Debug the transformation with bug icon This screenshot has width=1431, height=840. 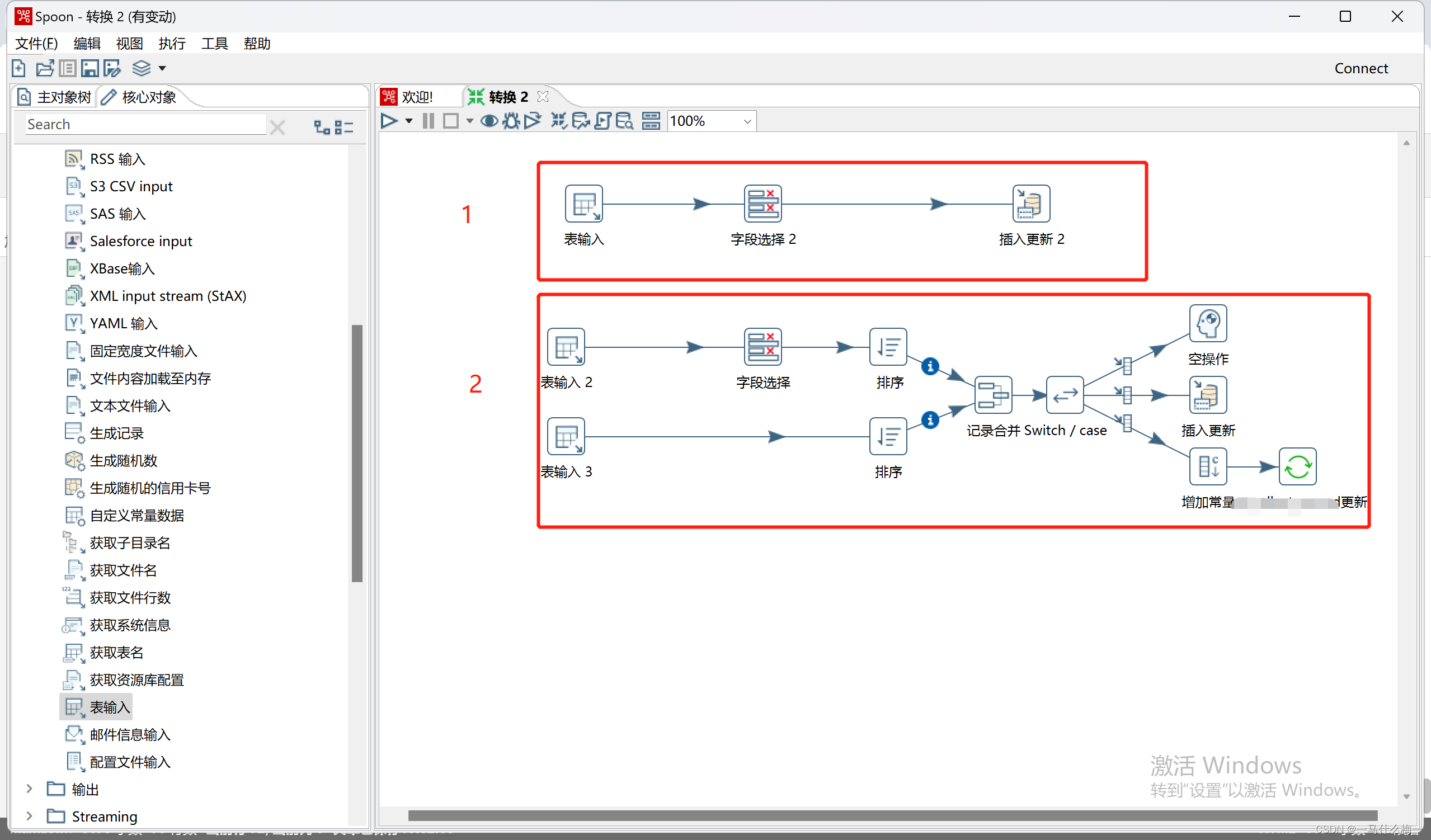(511, 121)
